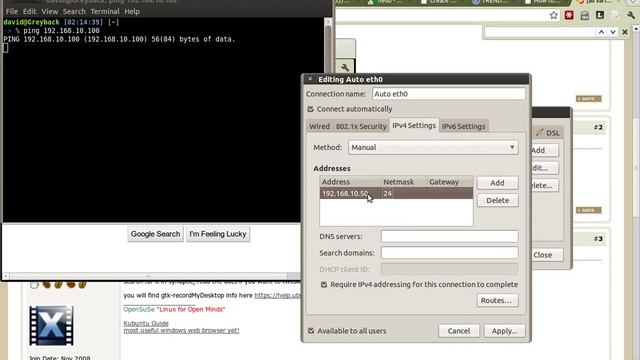Go to previous find result arrow
640x360 pixels.
(601, 32)
